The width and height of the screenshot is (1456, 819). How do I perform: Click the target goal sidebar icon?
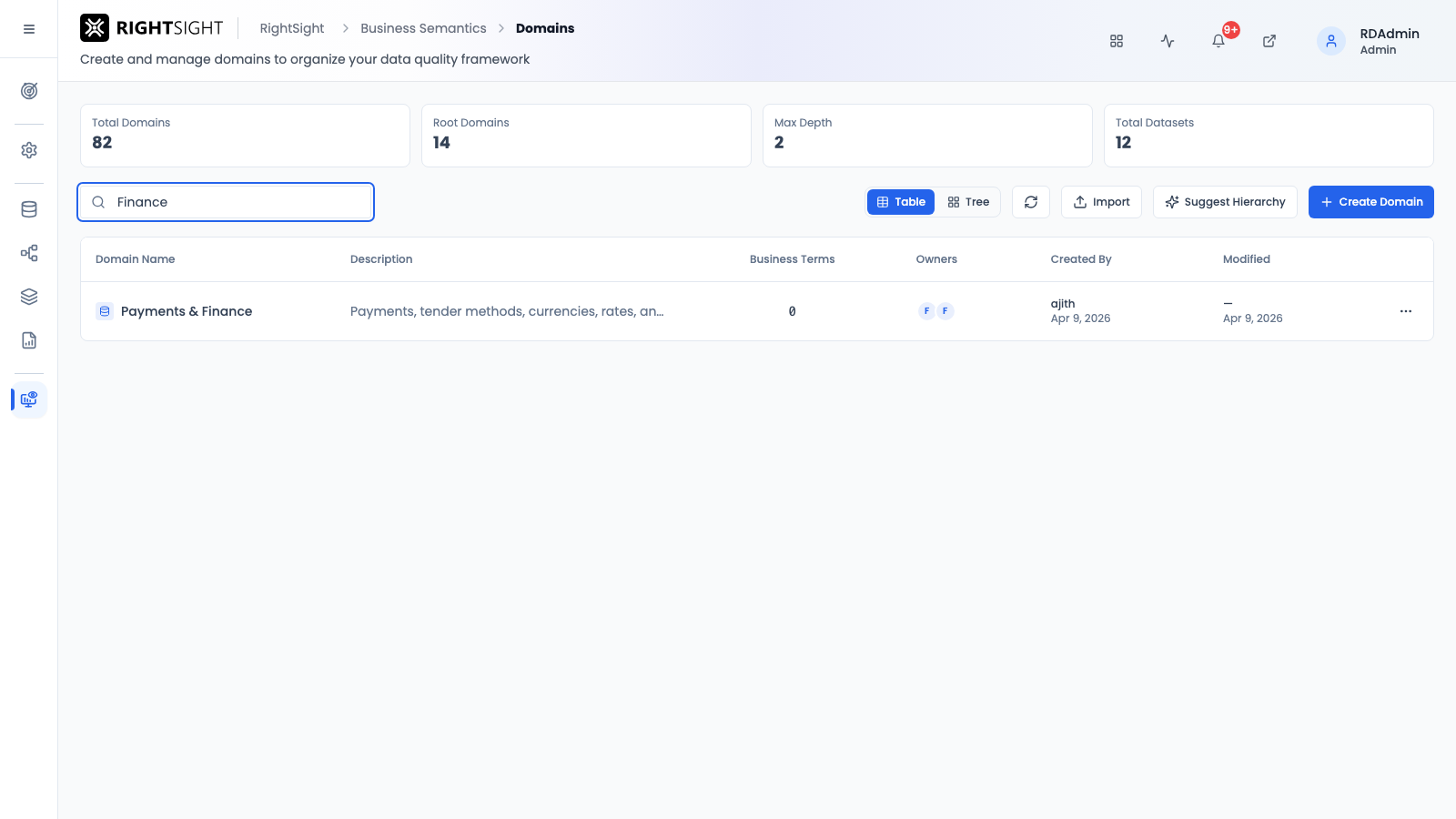[x=29, y=91]
